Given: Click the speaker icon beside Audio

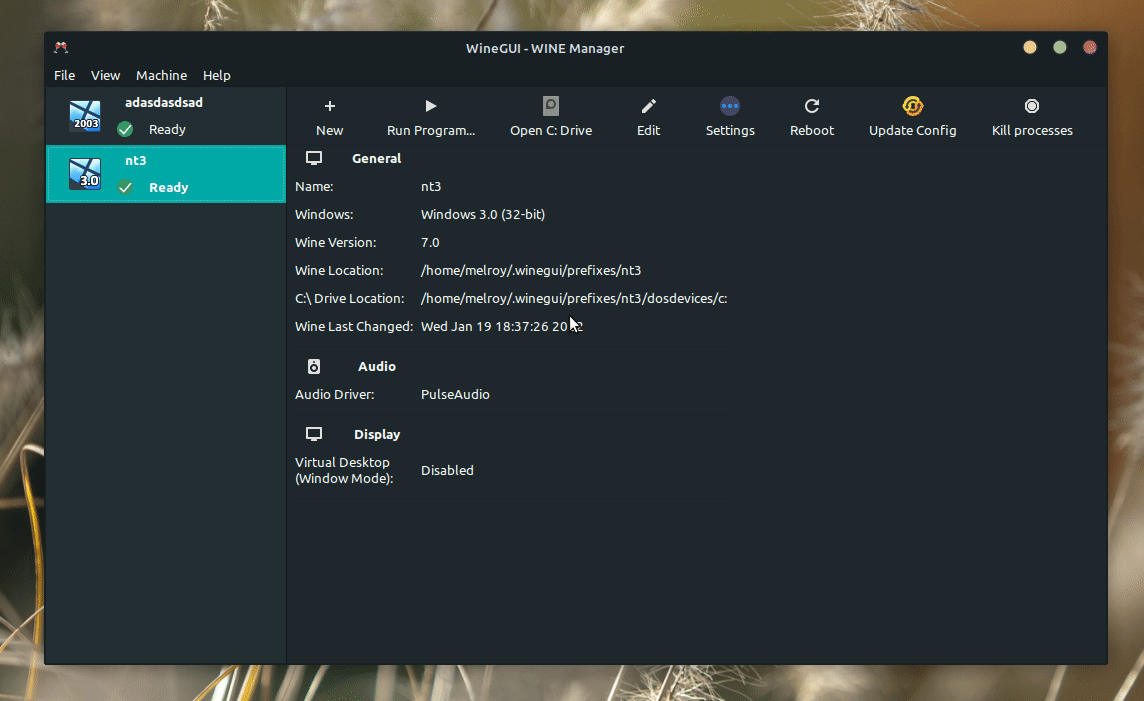Looking at the screenshot, I should point(314,366).
